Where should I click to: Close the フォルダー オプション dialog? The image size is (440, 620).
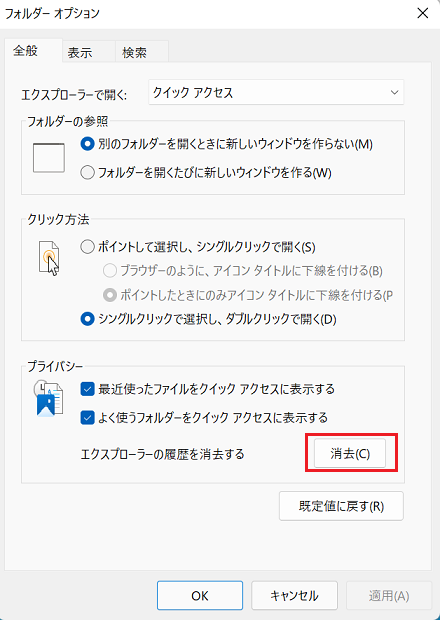tap(423, 13)
